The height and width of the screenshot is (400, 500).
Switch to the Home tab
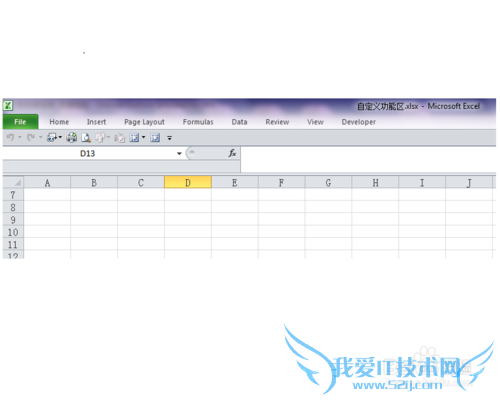tap(59, 122)
